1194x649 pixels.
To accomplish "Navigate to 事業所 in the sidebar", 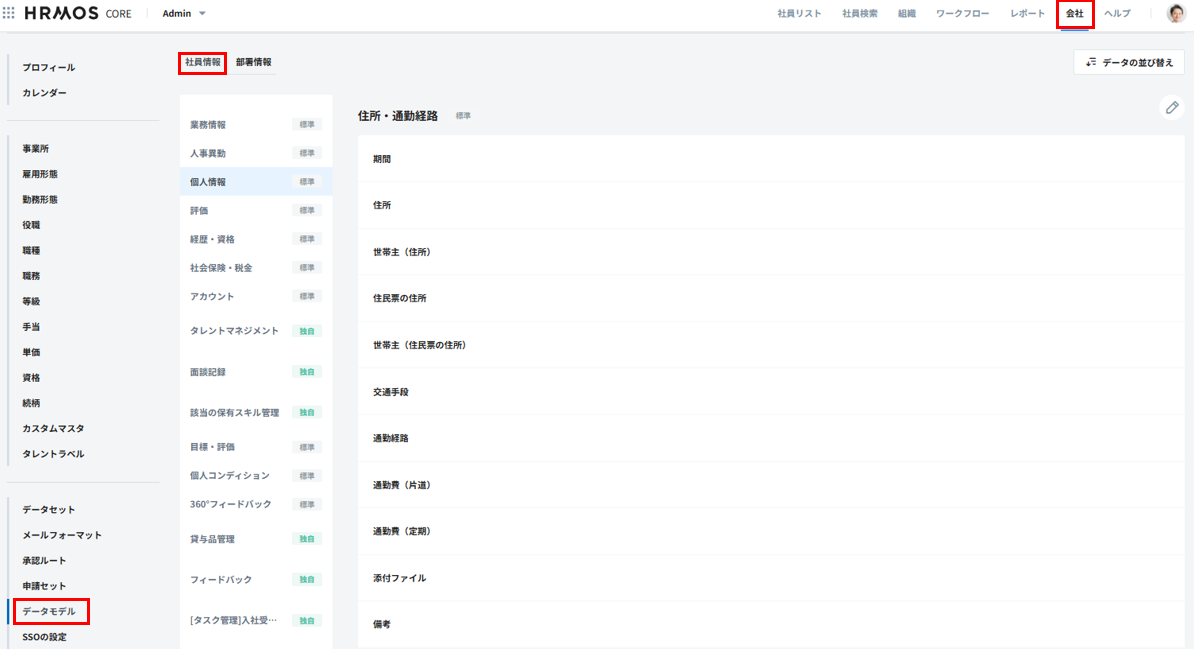I will pos(36,149).
